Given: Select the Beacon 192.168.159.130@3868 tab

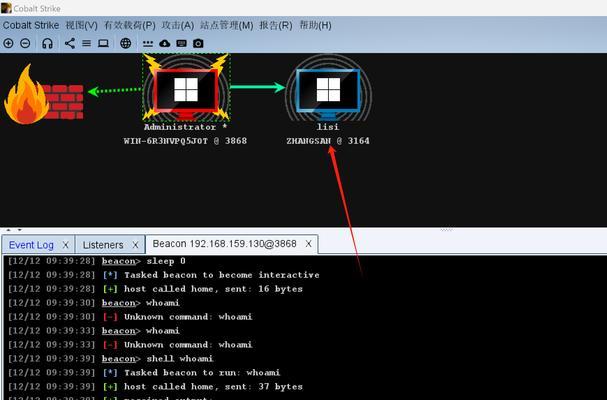Looking at the screenshot, I should [225, 244].
